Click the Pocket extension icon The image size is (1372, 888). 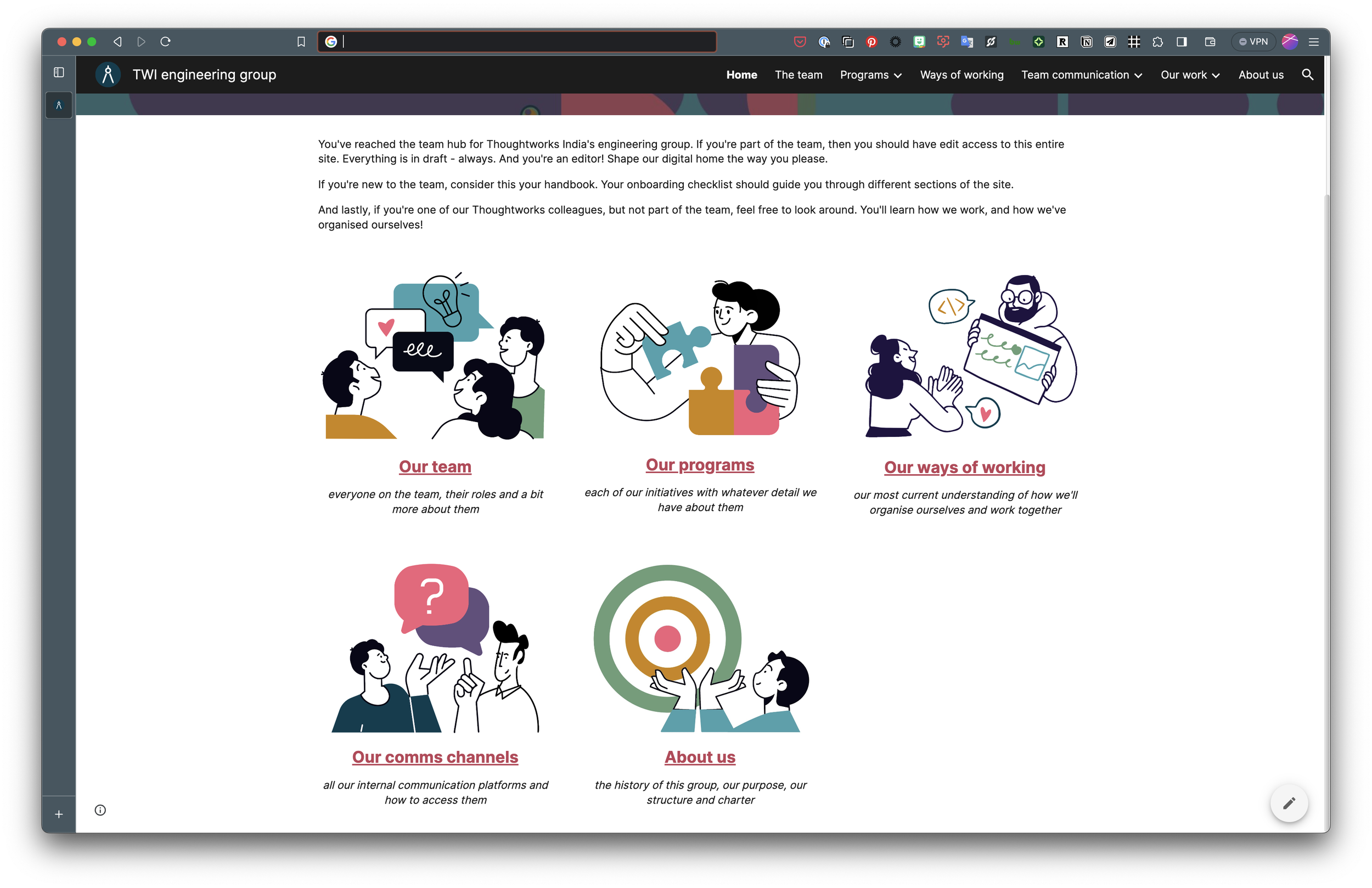[x=800, y=42]
